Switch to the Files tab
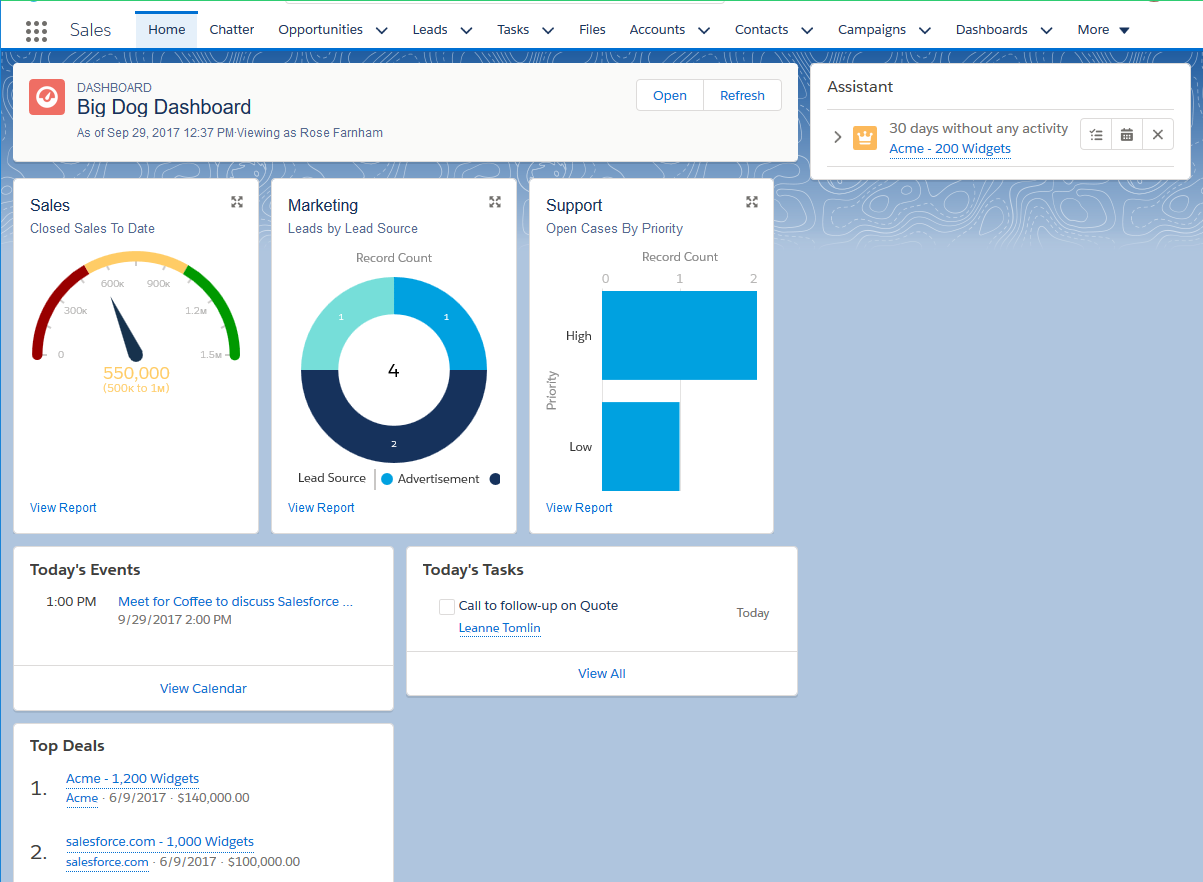 pyautogui.click(x=592, y=30)
